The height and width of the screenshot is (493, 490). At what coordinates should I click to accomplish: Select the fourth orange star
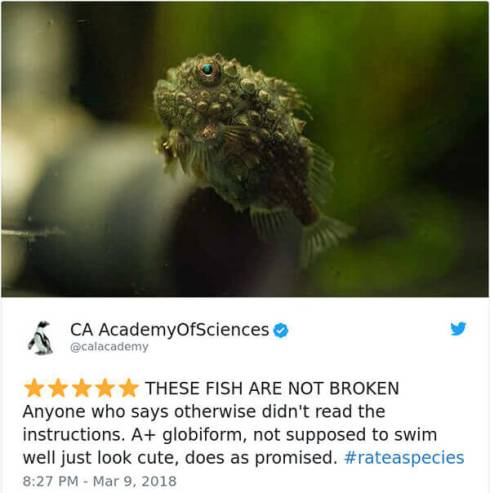point(105,388)
